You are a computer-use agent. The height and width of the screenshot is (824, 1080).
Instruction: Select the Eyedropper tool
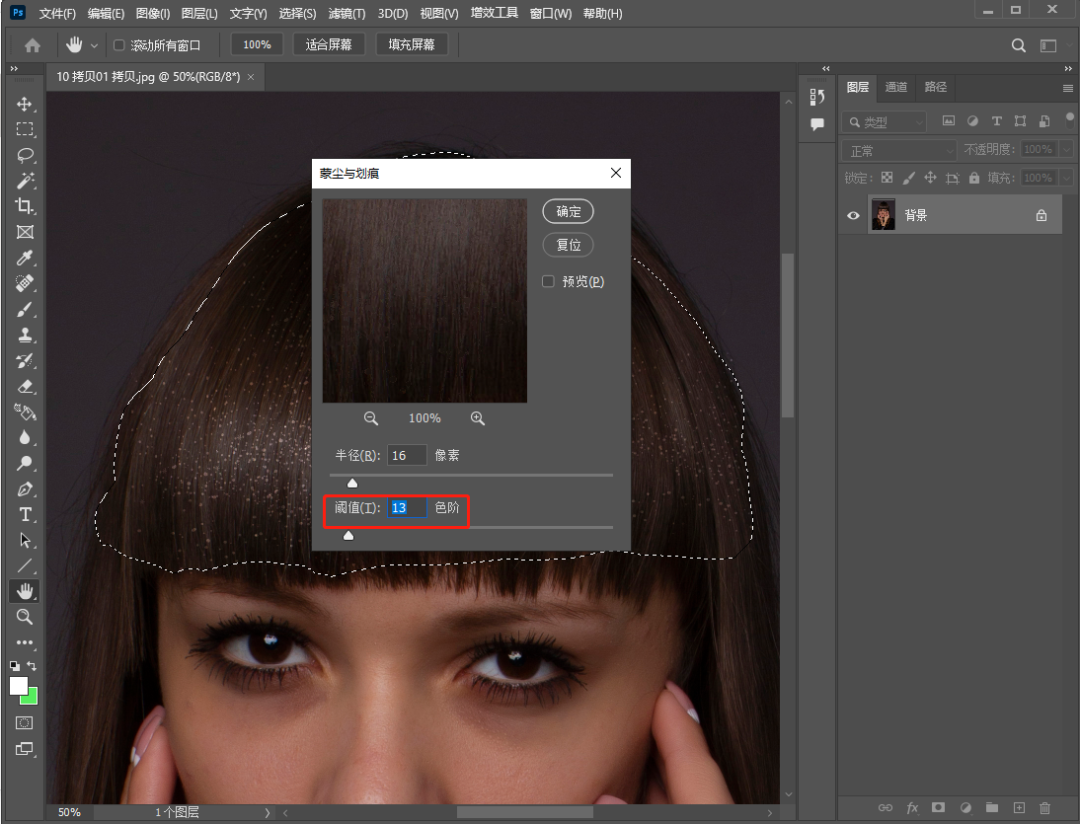coord(25,258)
